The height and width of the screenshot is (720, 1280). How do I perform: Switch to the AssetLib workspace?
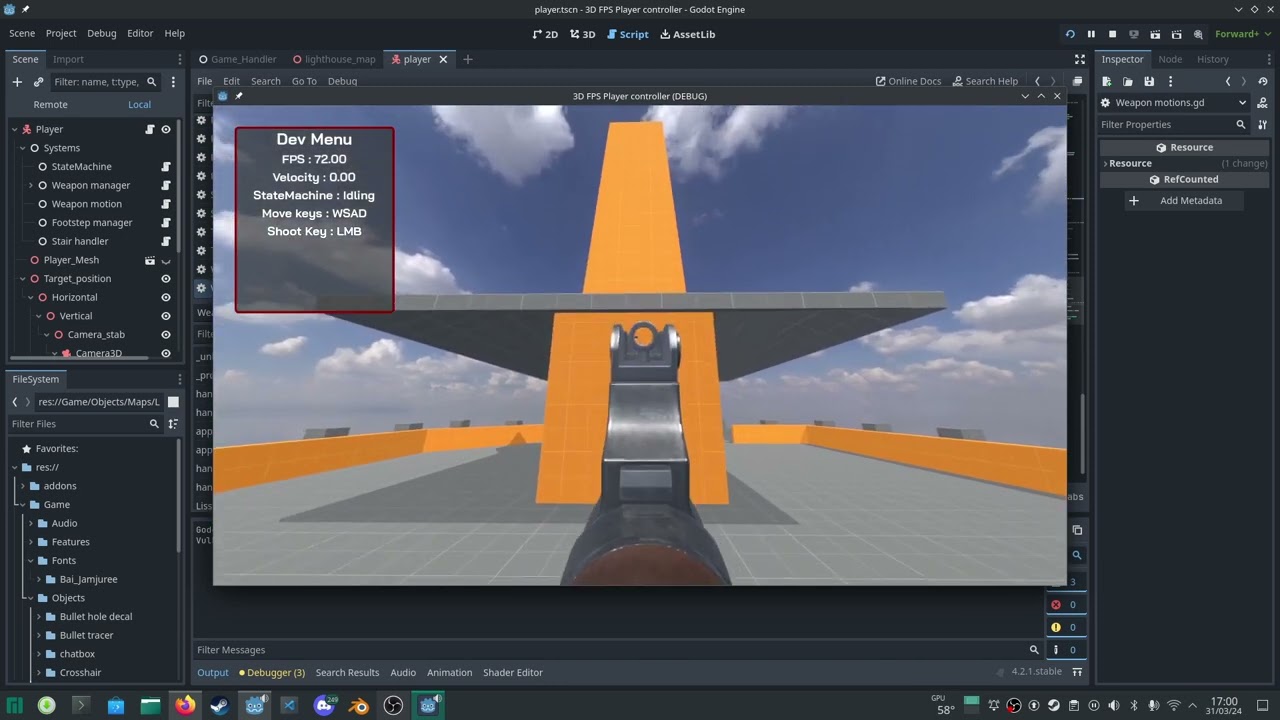coord(687,34)
